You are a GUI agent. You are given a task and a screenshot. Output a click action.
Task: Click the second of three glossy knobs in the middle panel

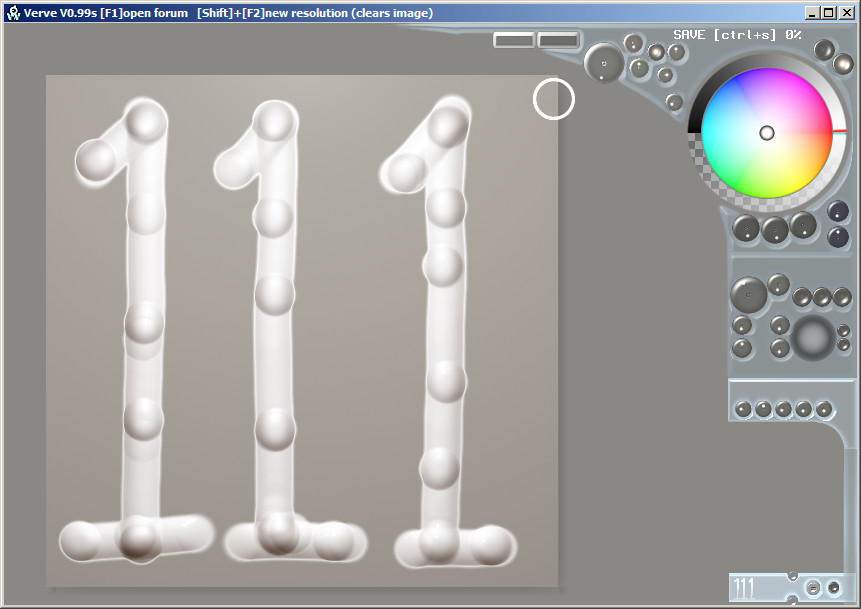pos(822,297)
